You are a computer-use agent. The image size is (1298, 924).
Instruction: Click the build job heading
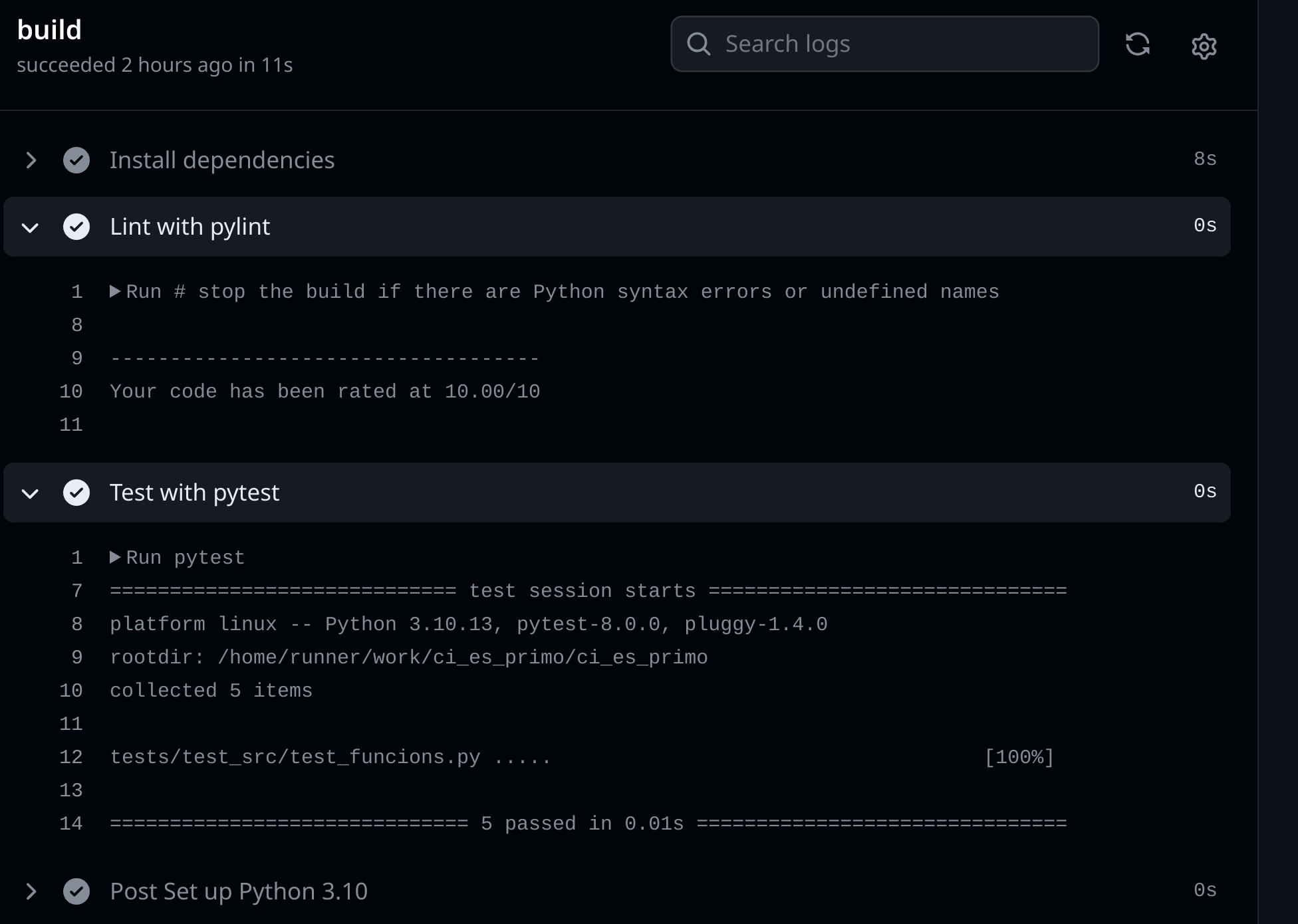(x=49, y=30)
